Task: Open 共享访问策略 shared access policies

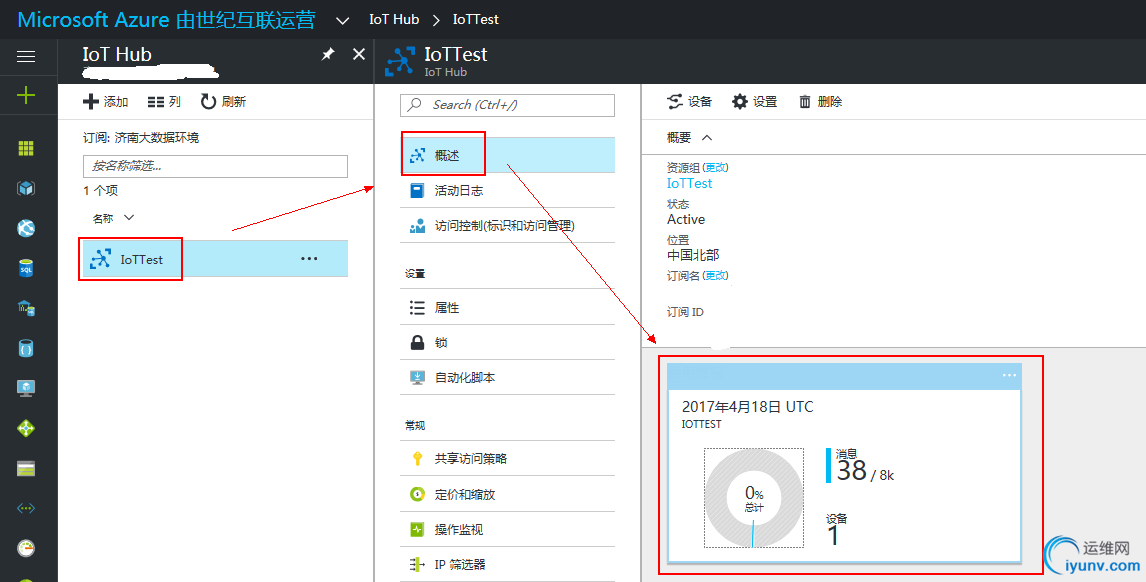Action: (x=507, y=458)
